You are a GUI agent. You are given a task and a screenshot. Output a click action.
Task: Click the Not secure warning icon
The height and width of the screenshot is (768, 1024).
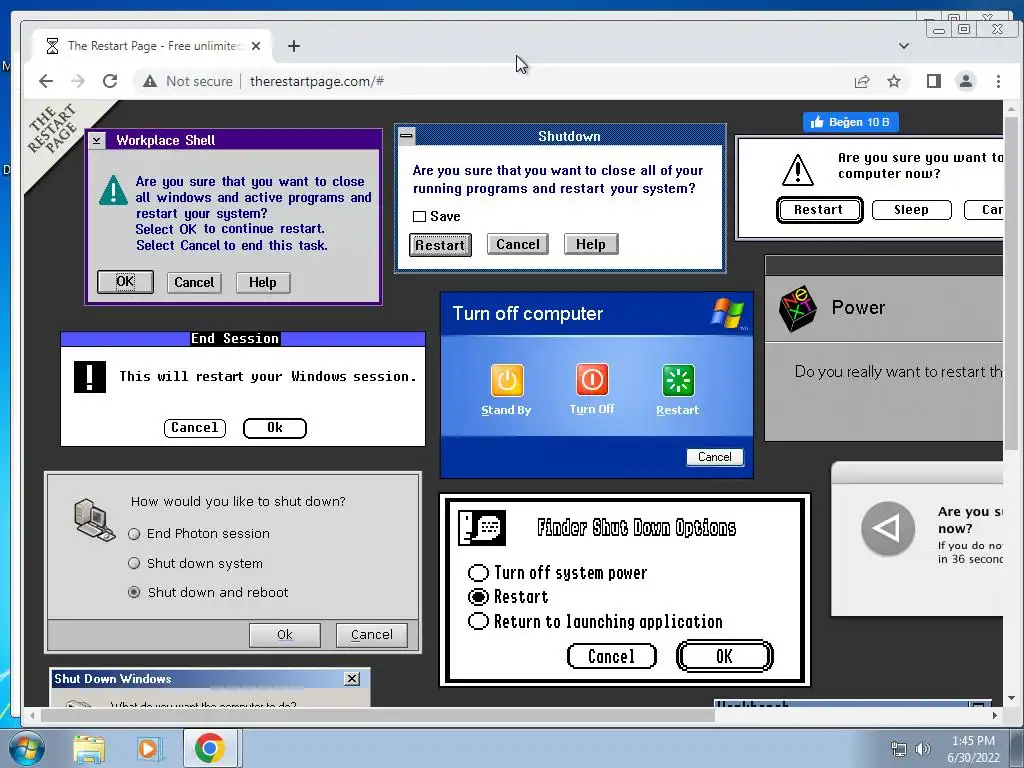(x=150, y=81)
